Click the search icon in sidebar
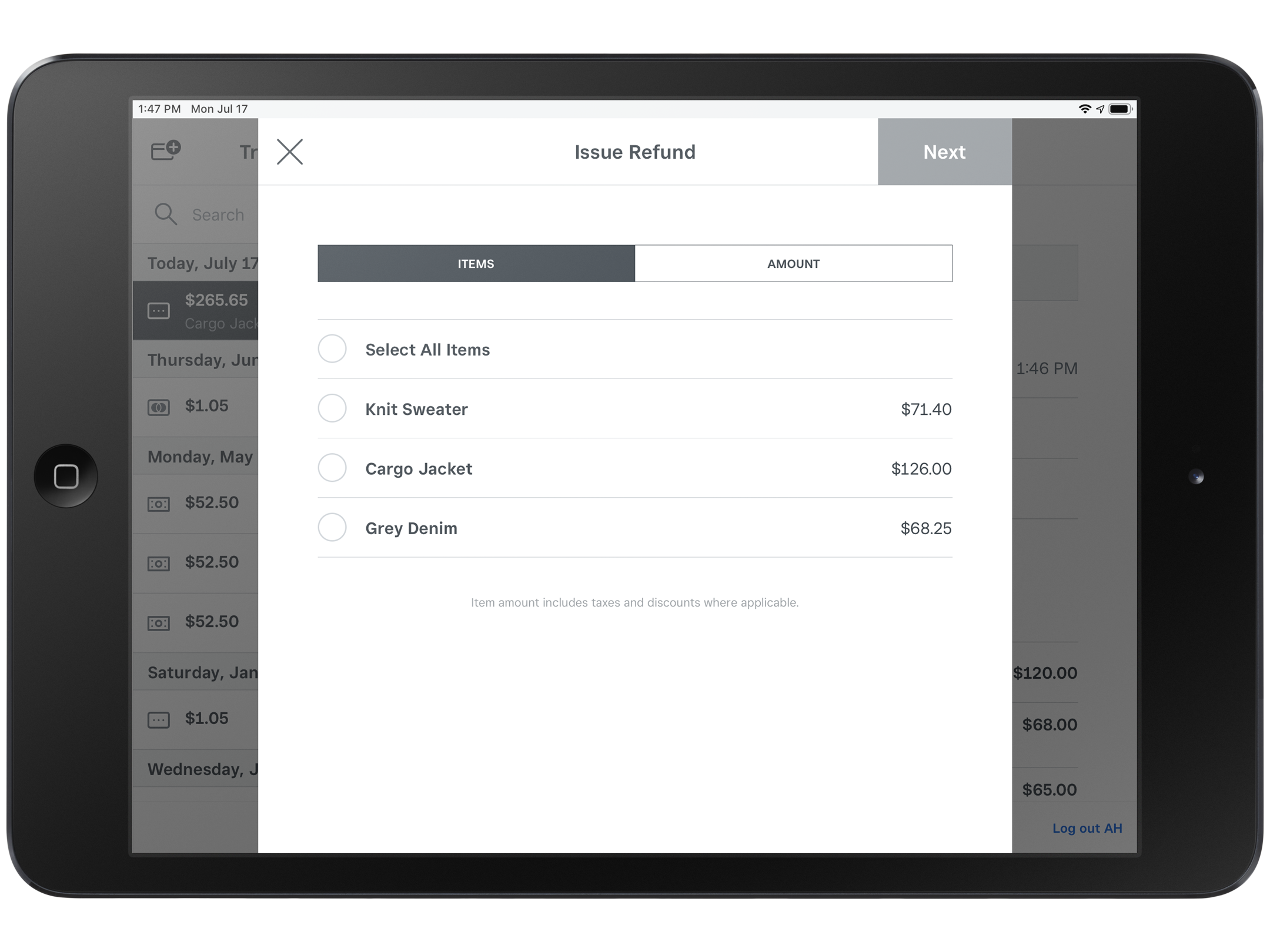The image size is (1270, 952). coord(165,214)
